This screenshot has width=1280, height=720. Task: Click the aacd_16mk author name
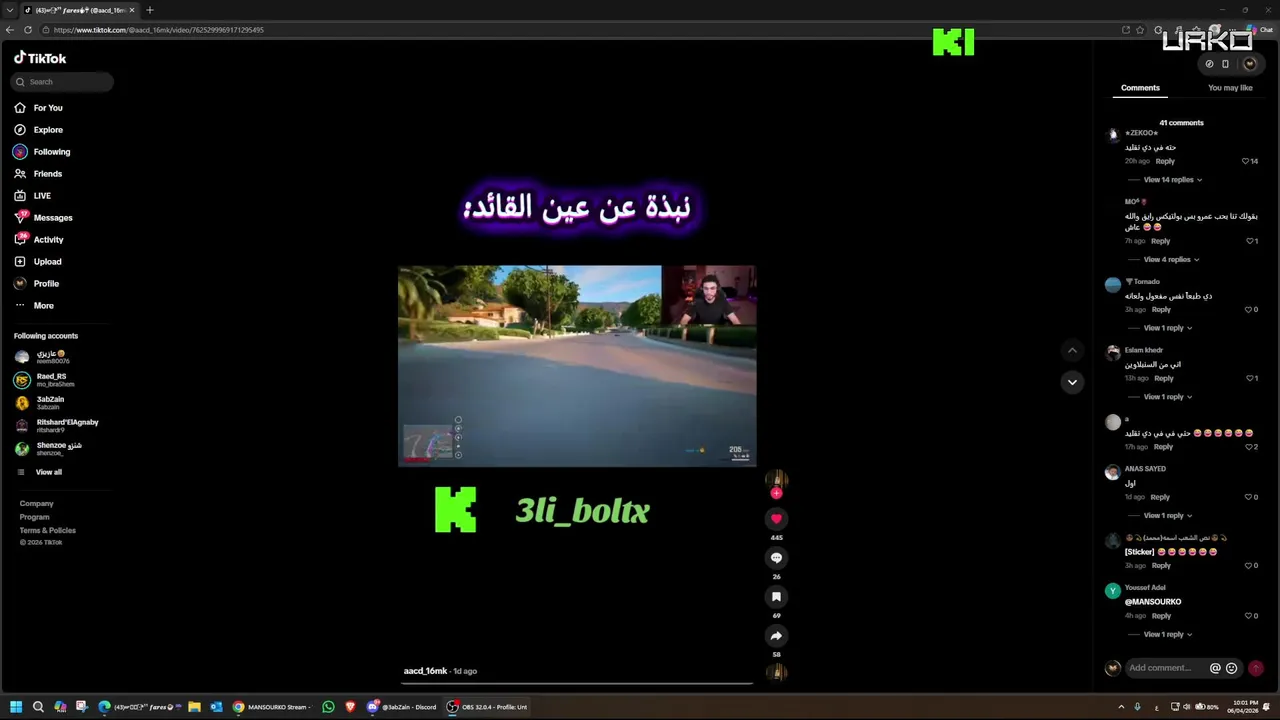click(425, 671)
